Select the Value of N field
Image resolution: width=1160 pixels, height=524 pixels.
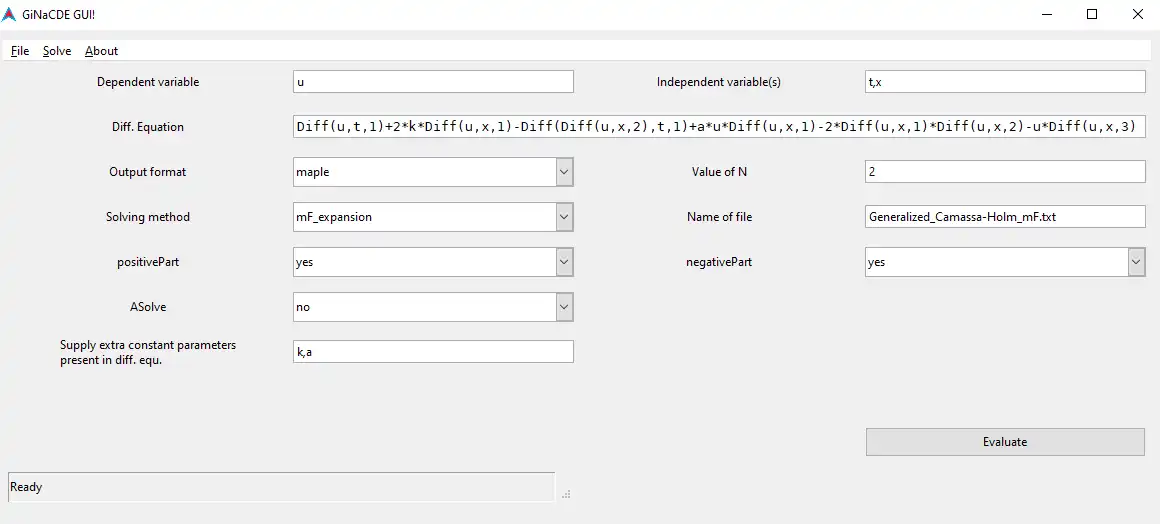[1004, 172]
